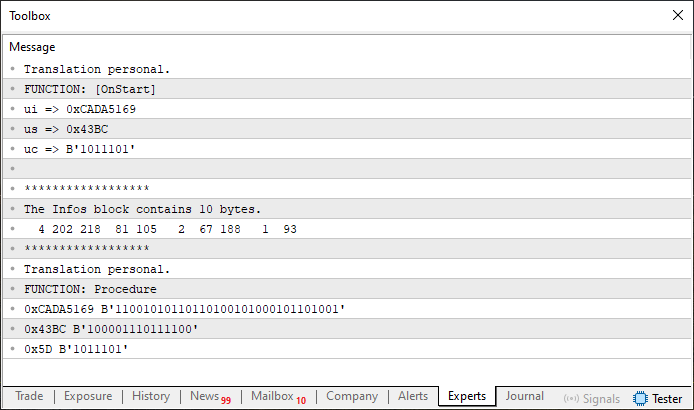Click the Signals broadcast icon

571,398
